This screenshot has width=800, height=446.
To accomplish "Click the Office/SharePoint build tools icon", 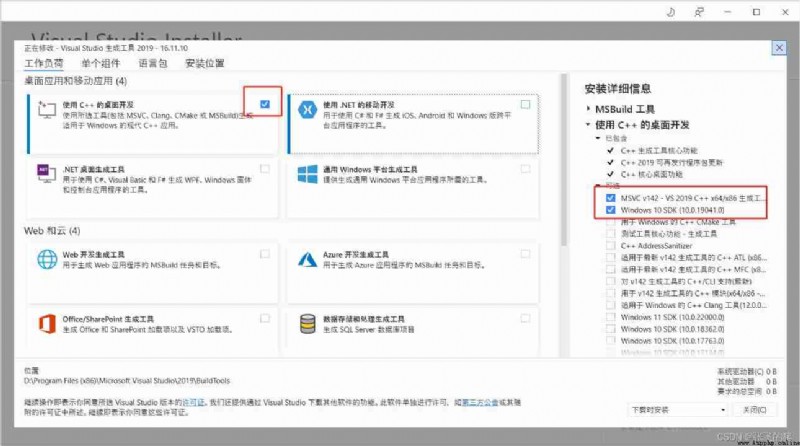I will tap(47, 324).
